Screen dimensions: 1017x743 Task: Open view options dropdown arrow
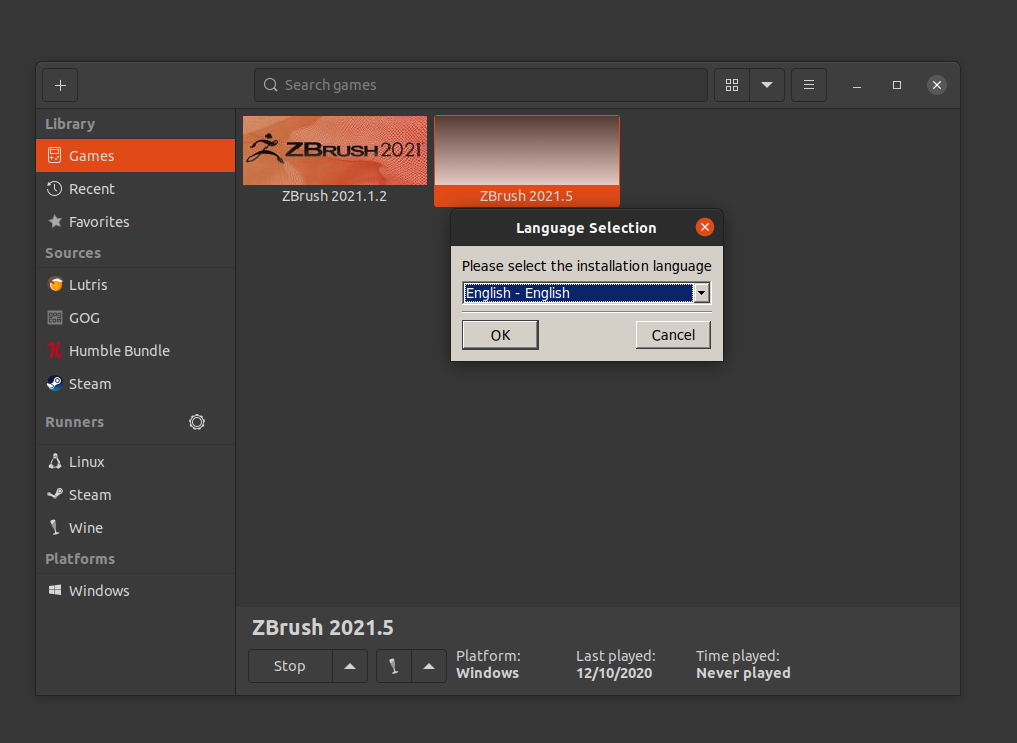(767, 85)
